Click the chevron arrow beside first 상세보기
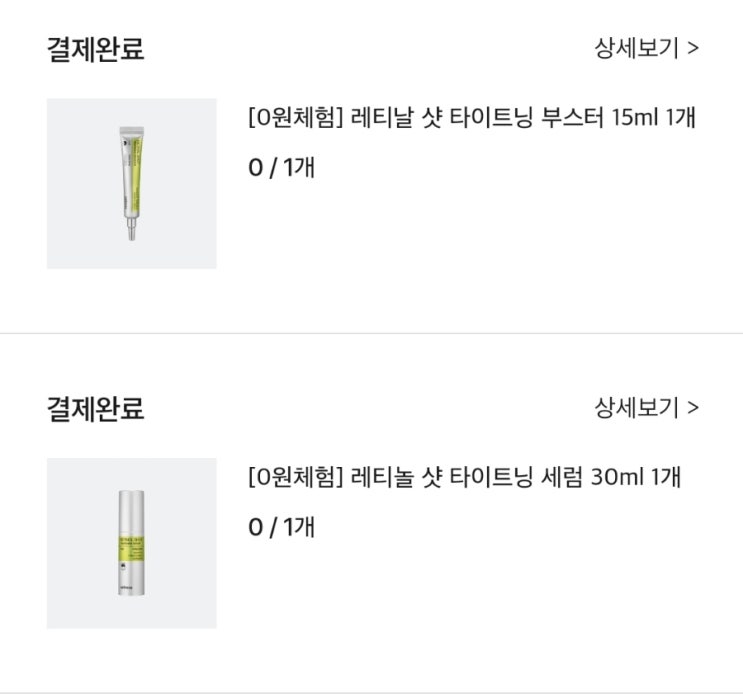This screenshot has width=743, height=698. tap(693, 48)
